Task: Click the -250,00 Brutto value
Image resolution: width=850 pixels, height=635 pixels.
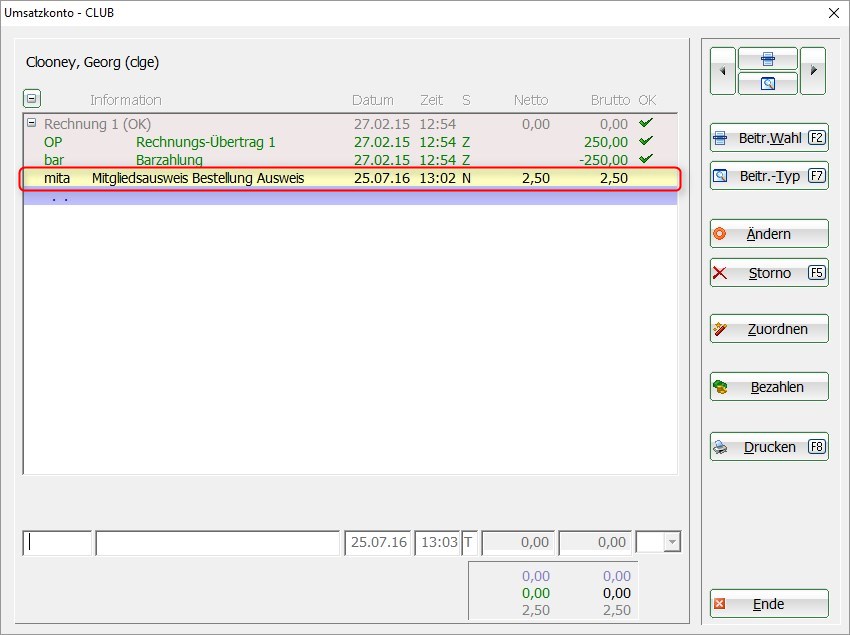Action: click(603, 160)
